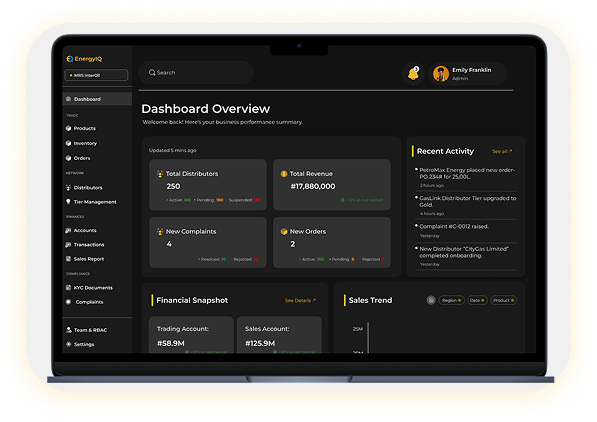
Task: Click the Sales Report icon
Action: (69, 259)
